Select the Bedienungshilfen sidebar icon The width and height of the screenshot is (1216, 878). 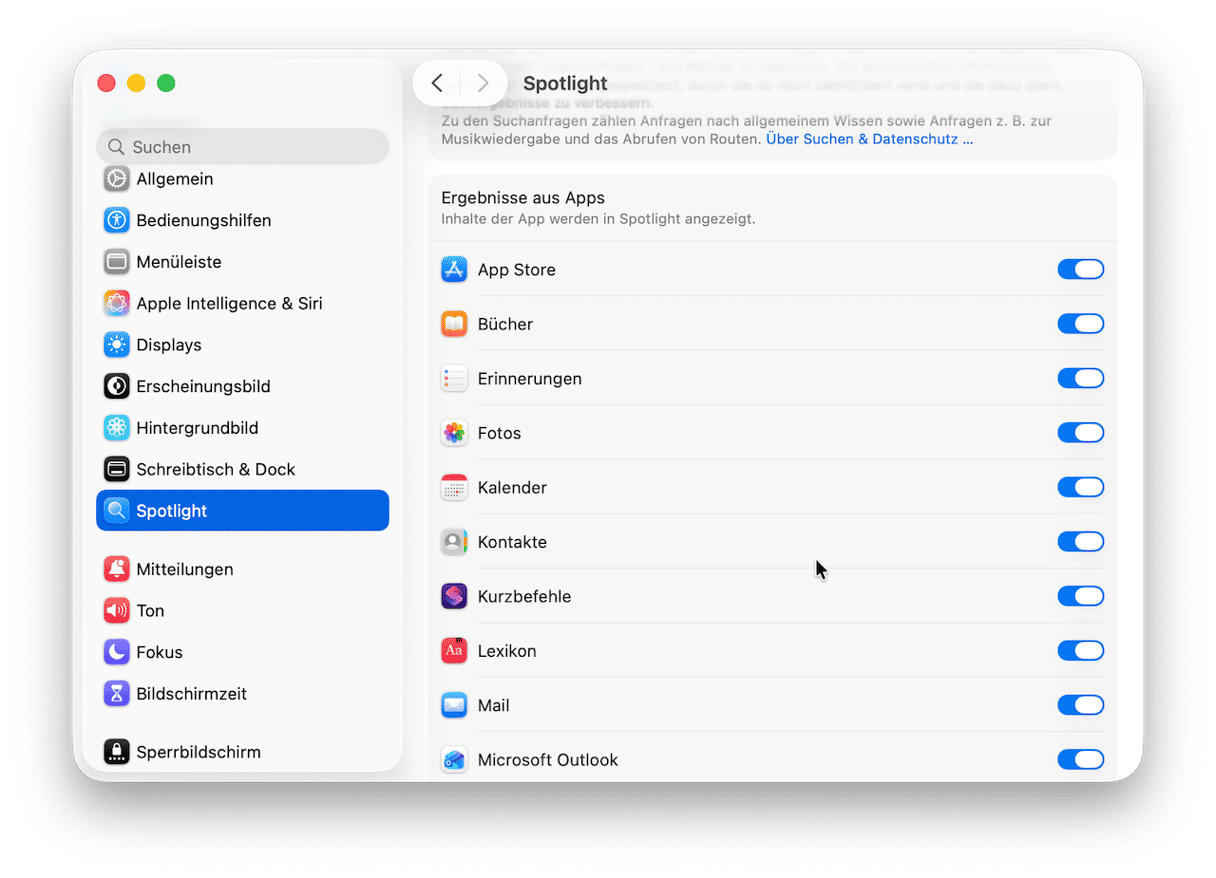pos(116,220)
